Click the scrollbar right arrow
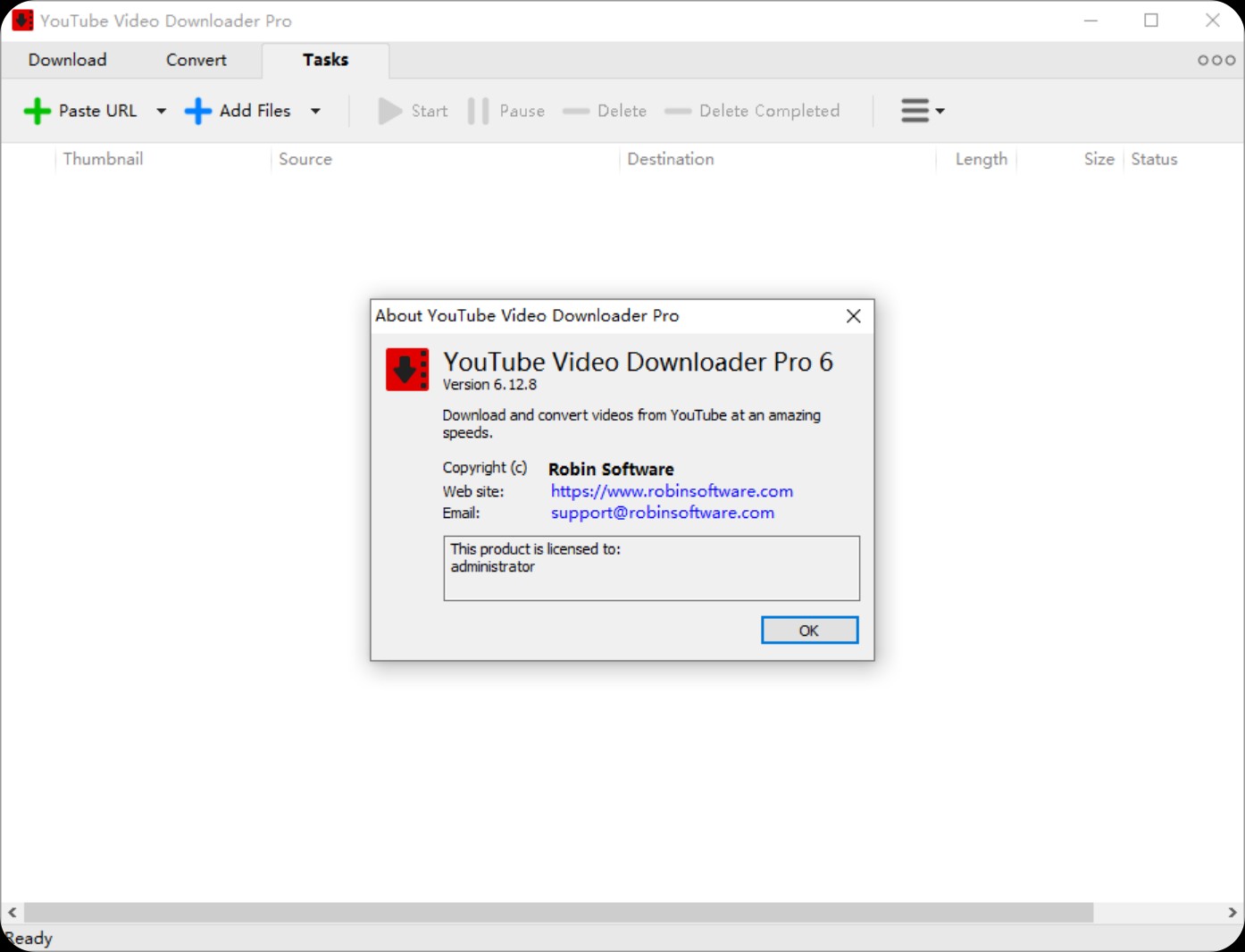This screenshot has width=1245, height=952. [1232, 912]
